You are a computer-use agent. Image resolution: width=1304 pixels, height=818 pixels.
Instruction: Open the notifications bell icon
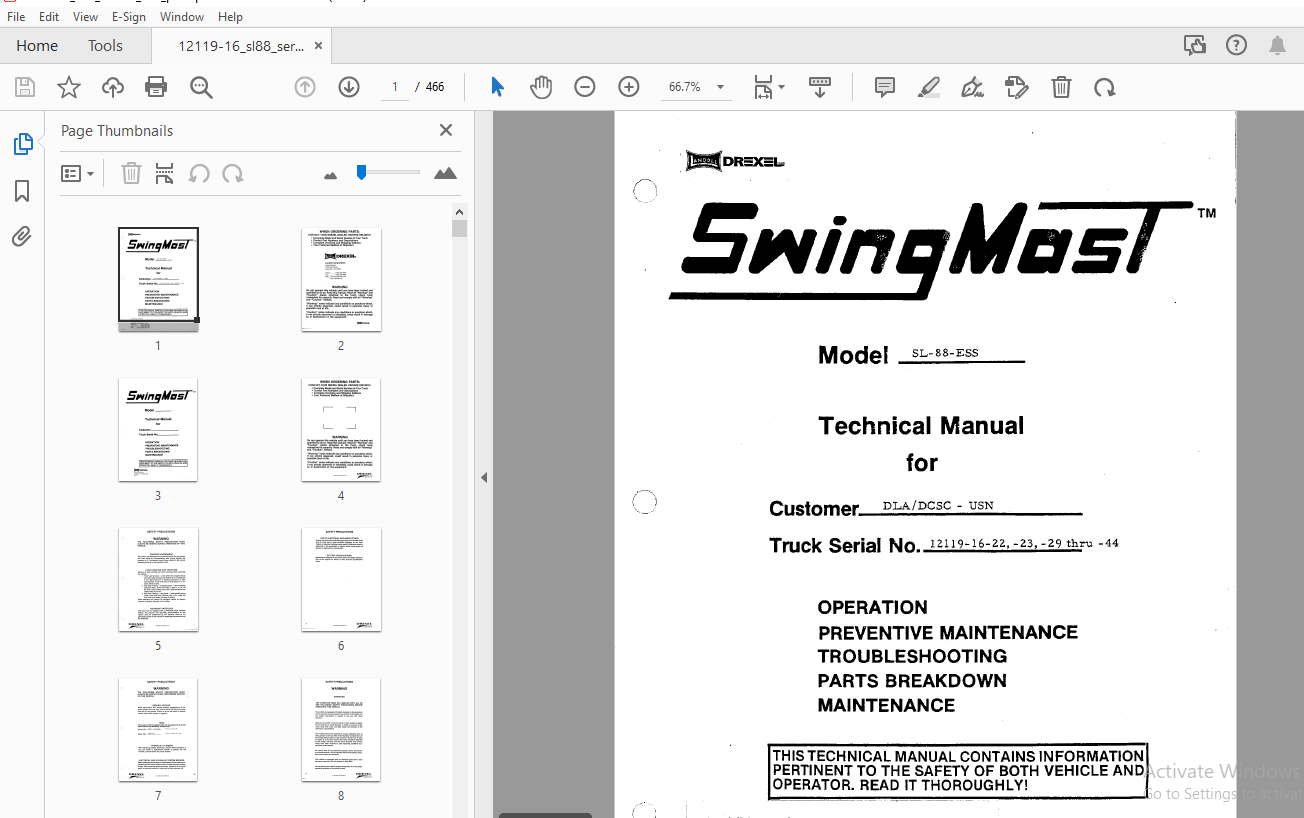(1278, 45)
